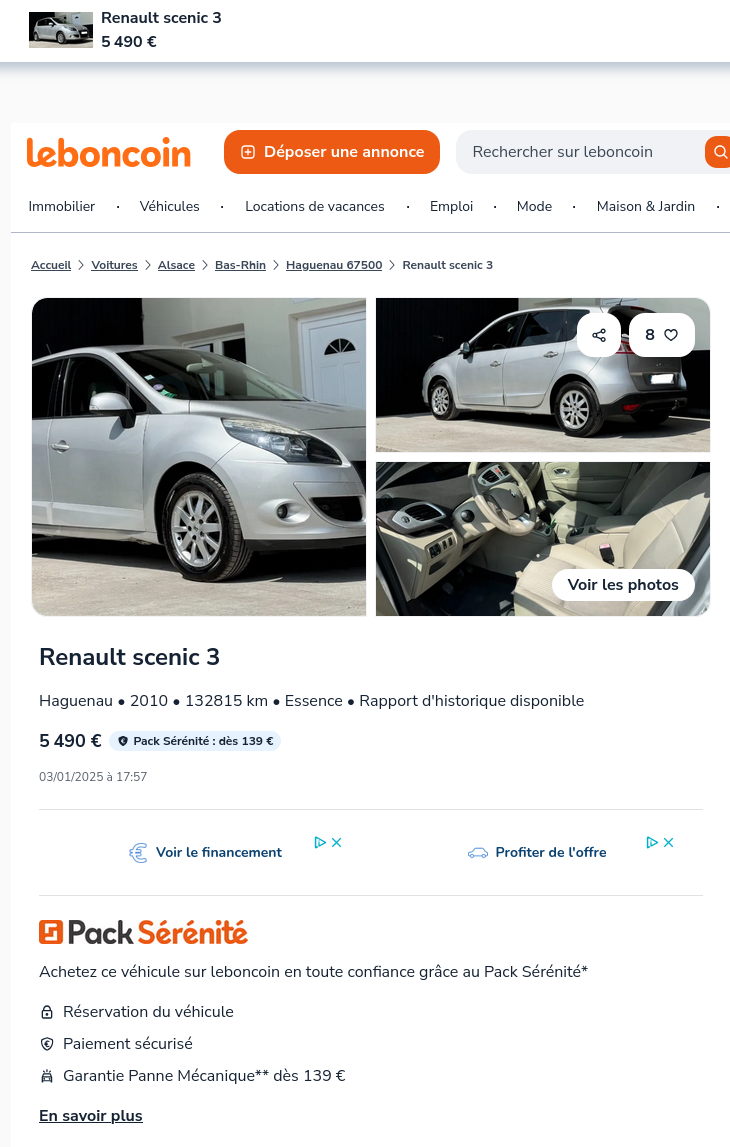The image size is (730, 1147).
Task: Open the main front-view car photo
Action: coord(199,457)
